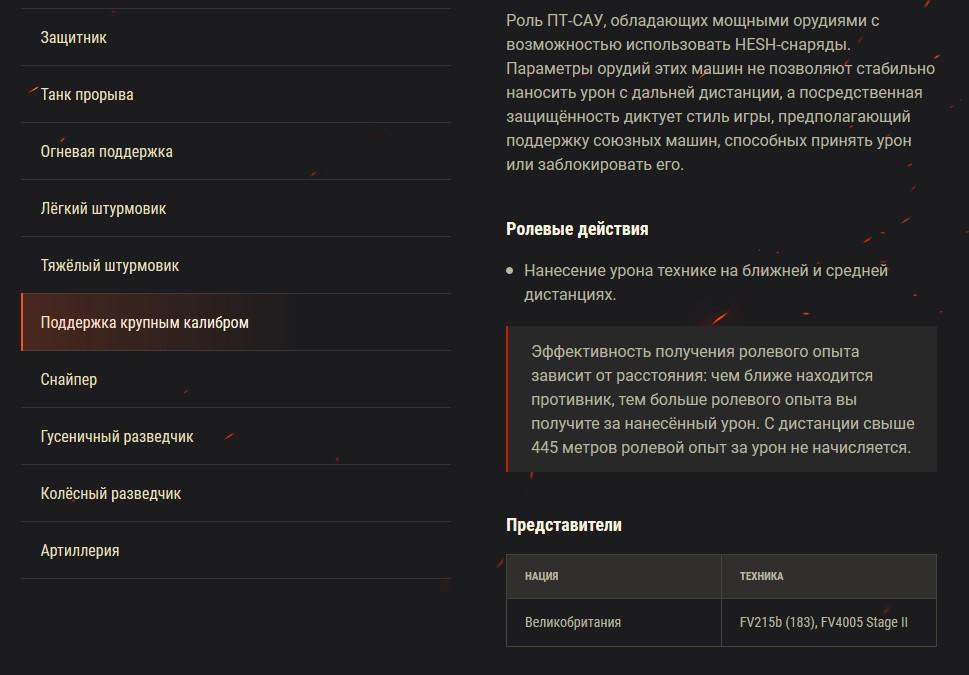This screenshot has width=969, height=675.
Task: Click the Техника table column header
Action: coord(761,577)
